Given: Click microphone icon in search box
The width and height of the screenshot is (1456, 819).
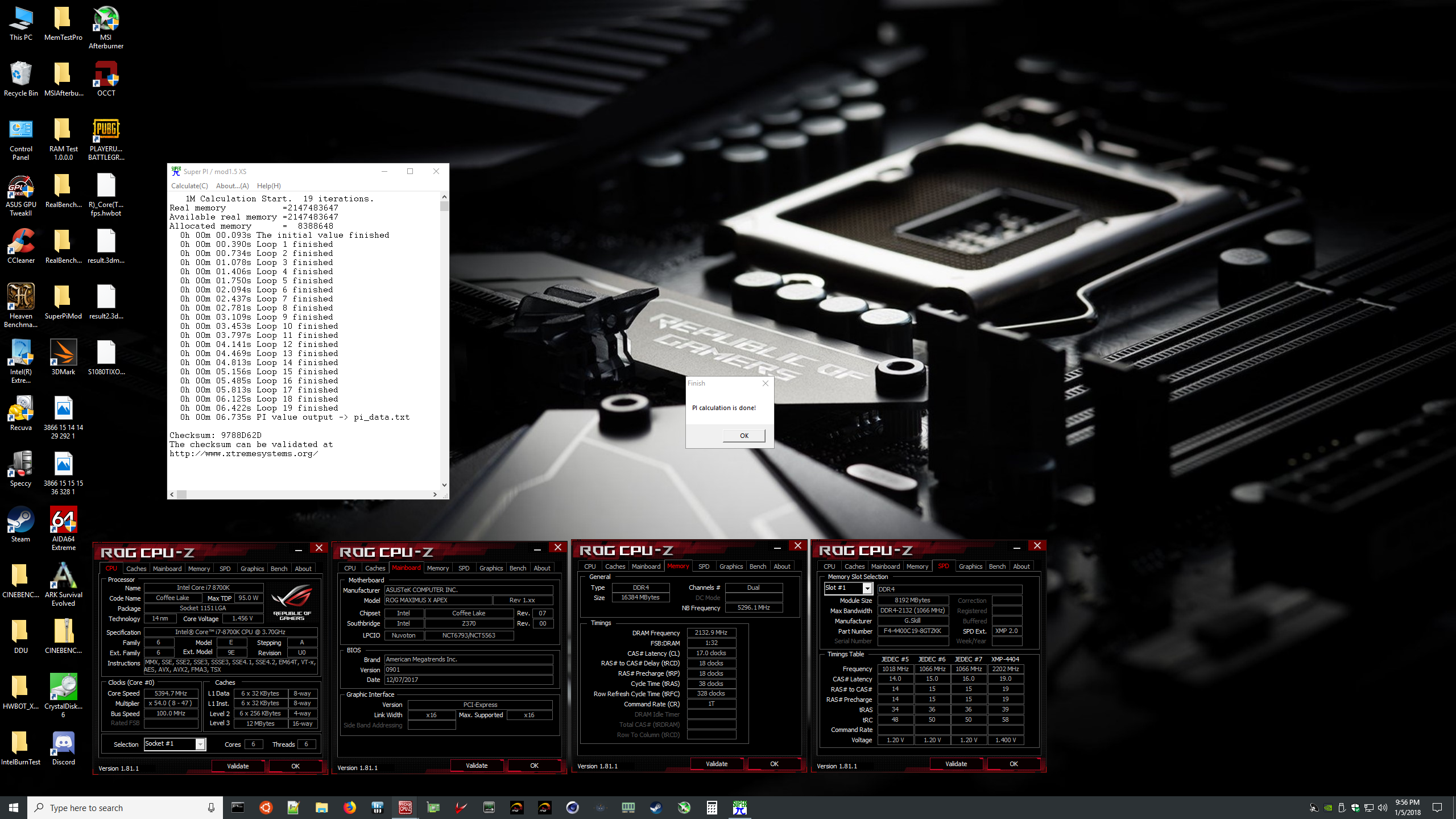Looking at the screenshot, I should click(x=211, y=808).
